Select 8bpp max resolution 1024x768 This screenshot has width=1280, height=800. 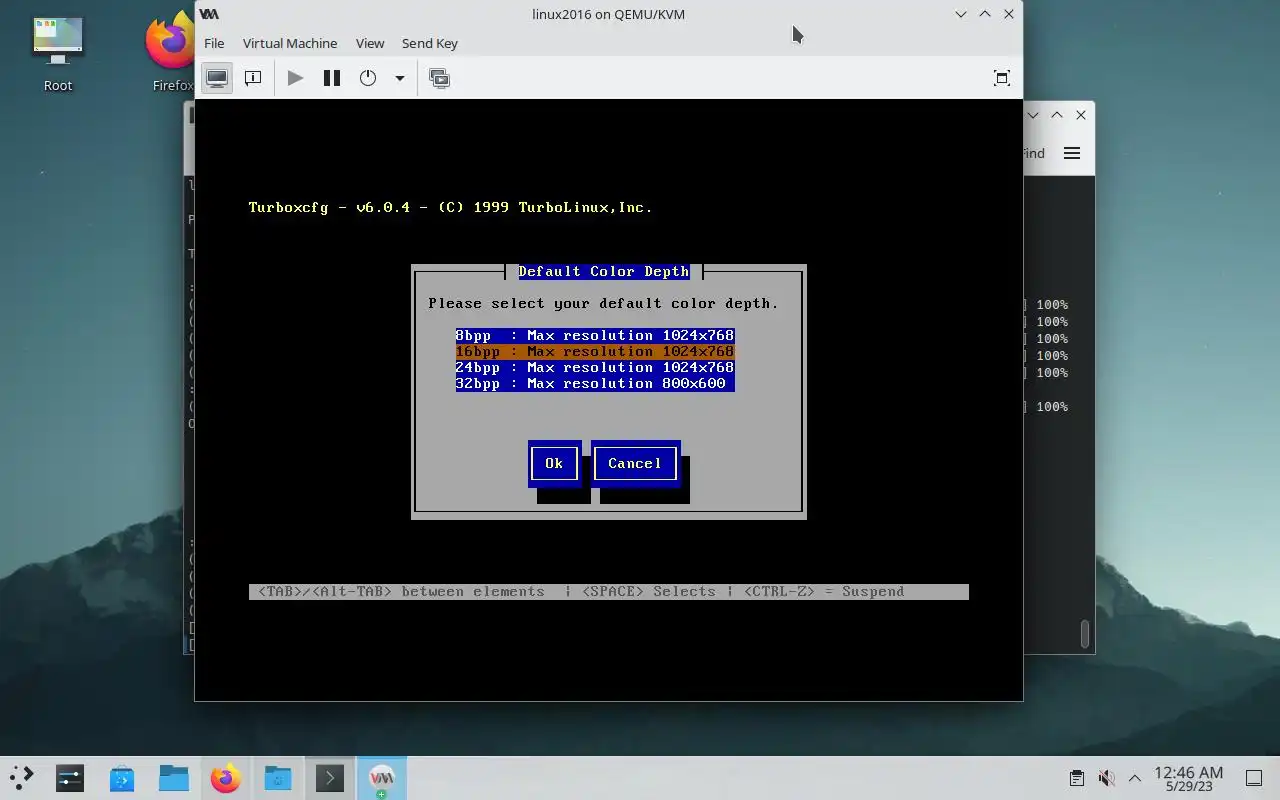click(x=595, y=335)
